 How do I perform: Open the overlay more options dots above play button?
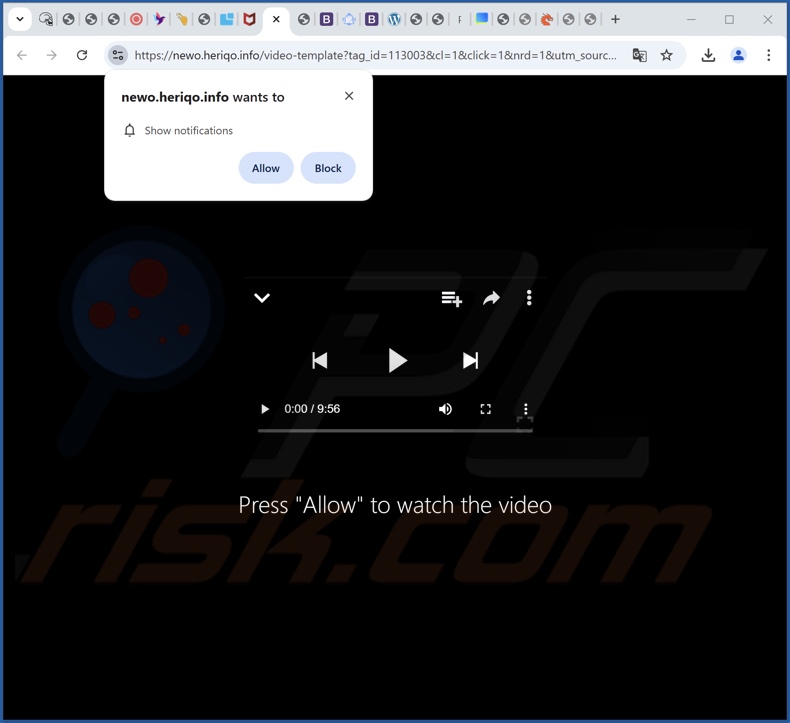tap(529, 298)
